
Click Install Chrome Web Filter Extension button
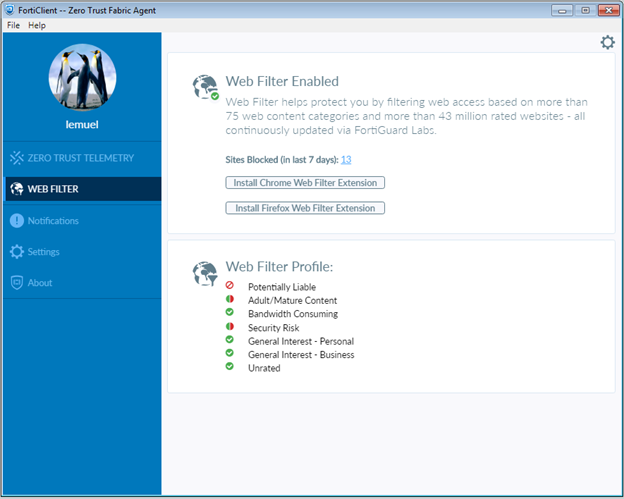click(x=305, y=183)
